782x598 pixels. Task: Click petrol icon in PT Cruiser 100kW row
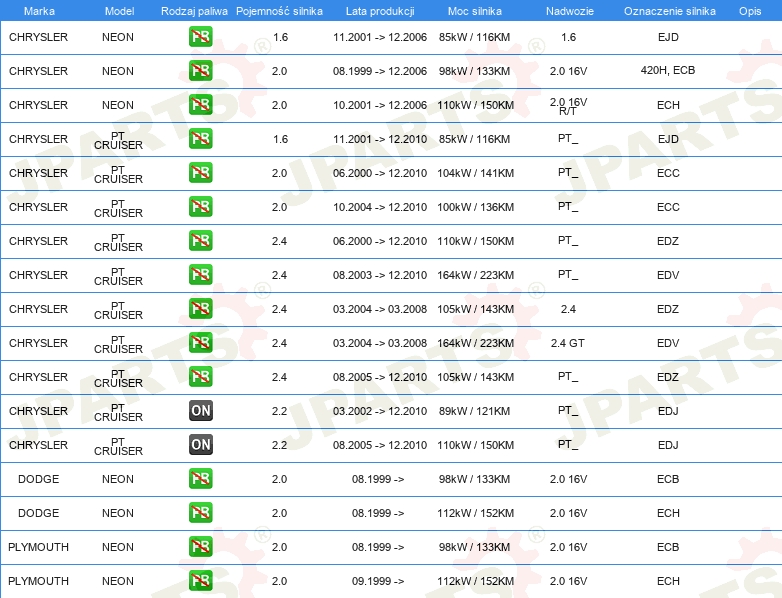[200, 206]
